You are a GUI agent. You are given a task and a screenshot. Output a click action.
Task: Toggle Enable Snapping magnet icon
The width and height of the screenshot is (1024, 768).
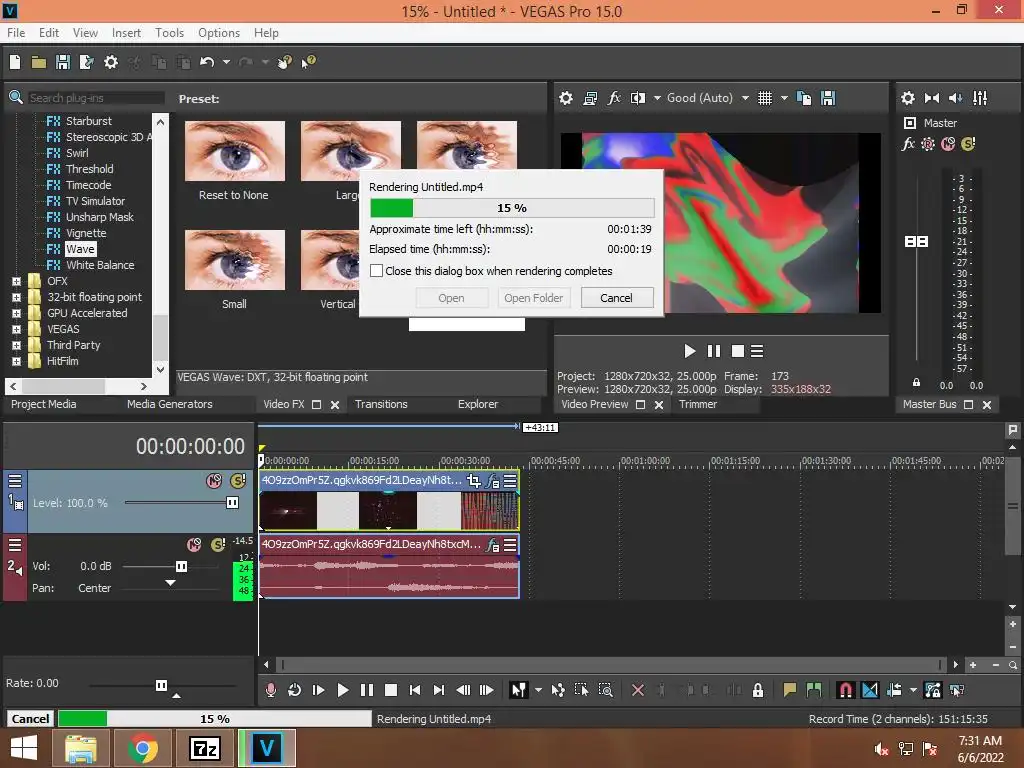(845, 690)
